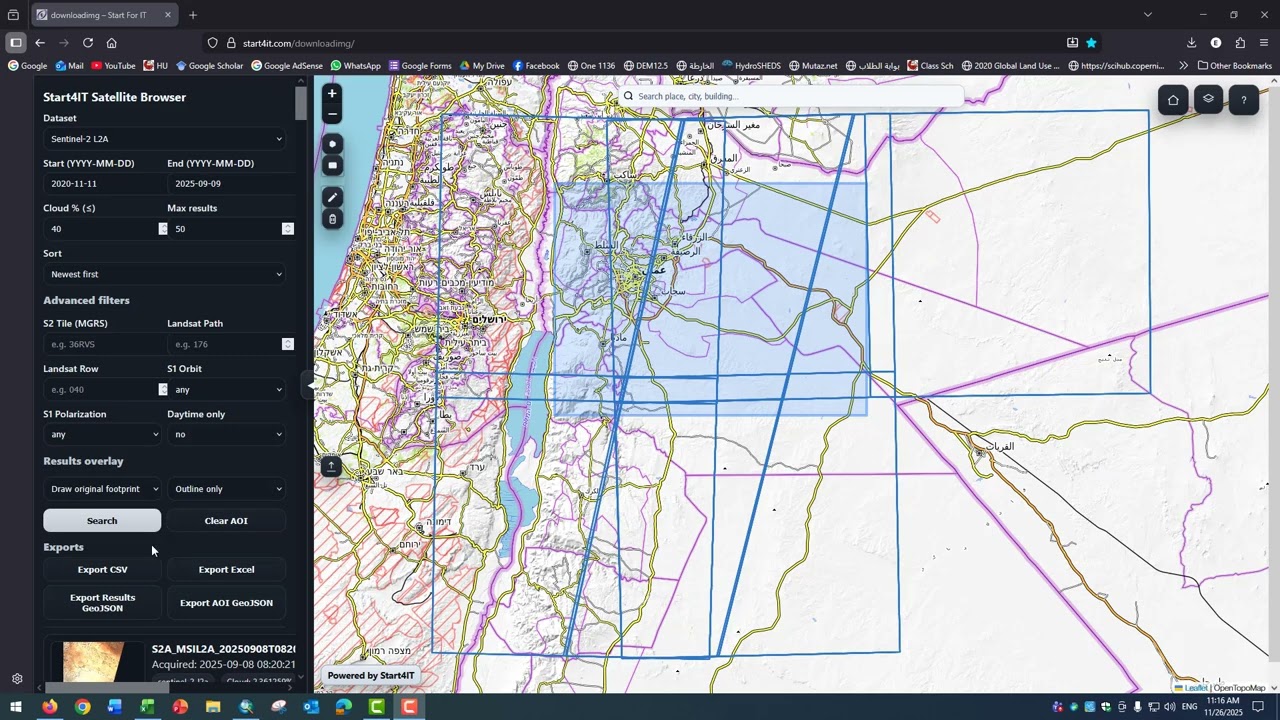Click the Start date input field
This screenshot has width=1280, height=720.
pos(103,184)
